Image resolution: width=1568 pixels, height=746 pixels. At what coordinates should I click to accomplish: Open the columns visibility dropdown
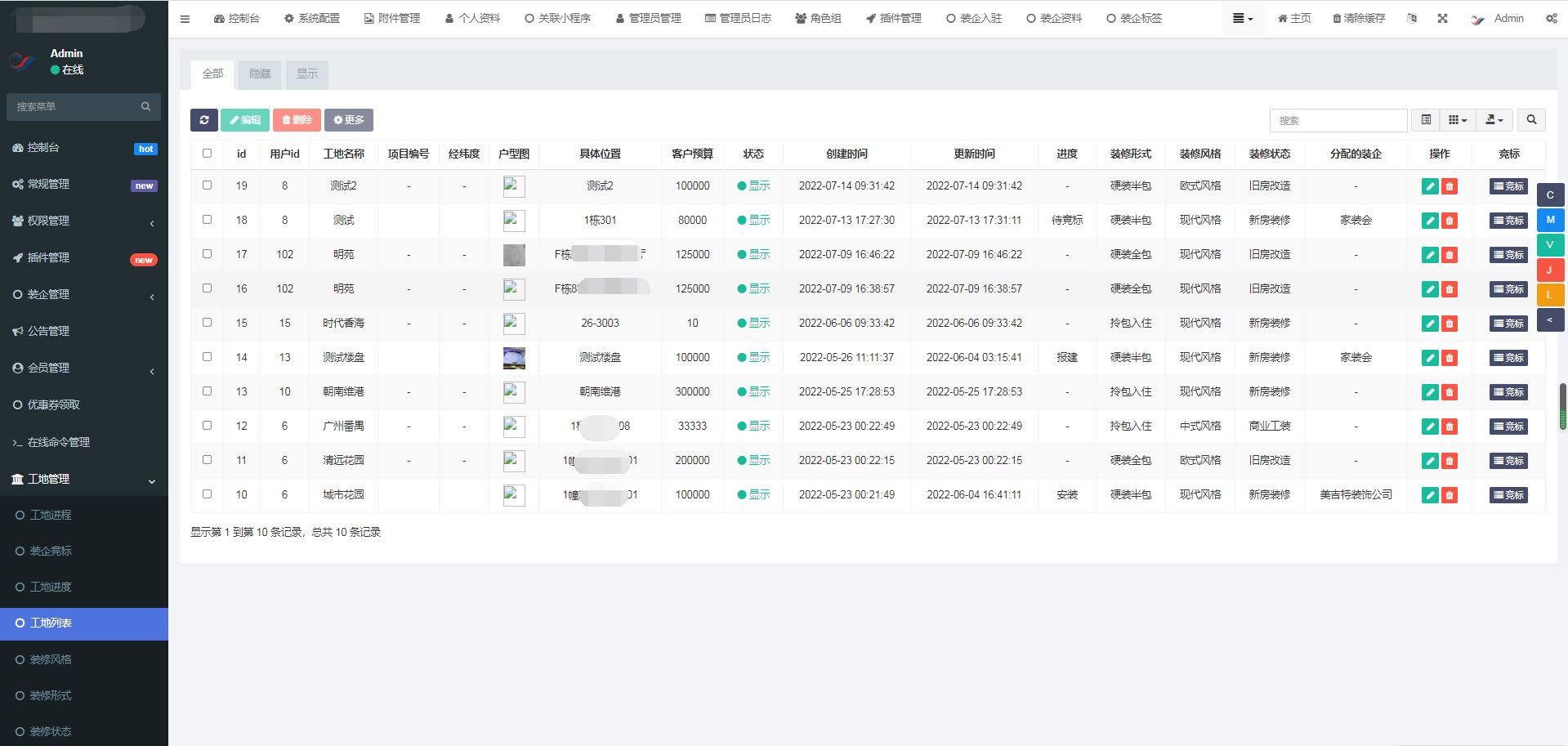(1457, 120)
